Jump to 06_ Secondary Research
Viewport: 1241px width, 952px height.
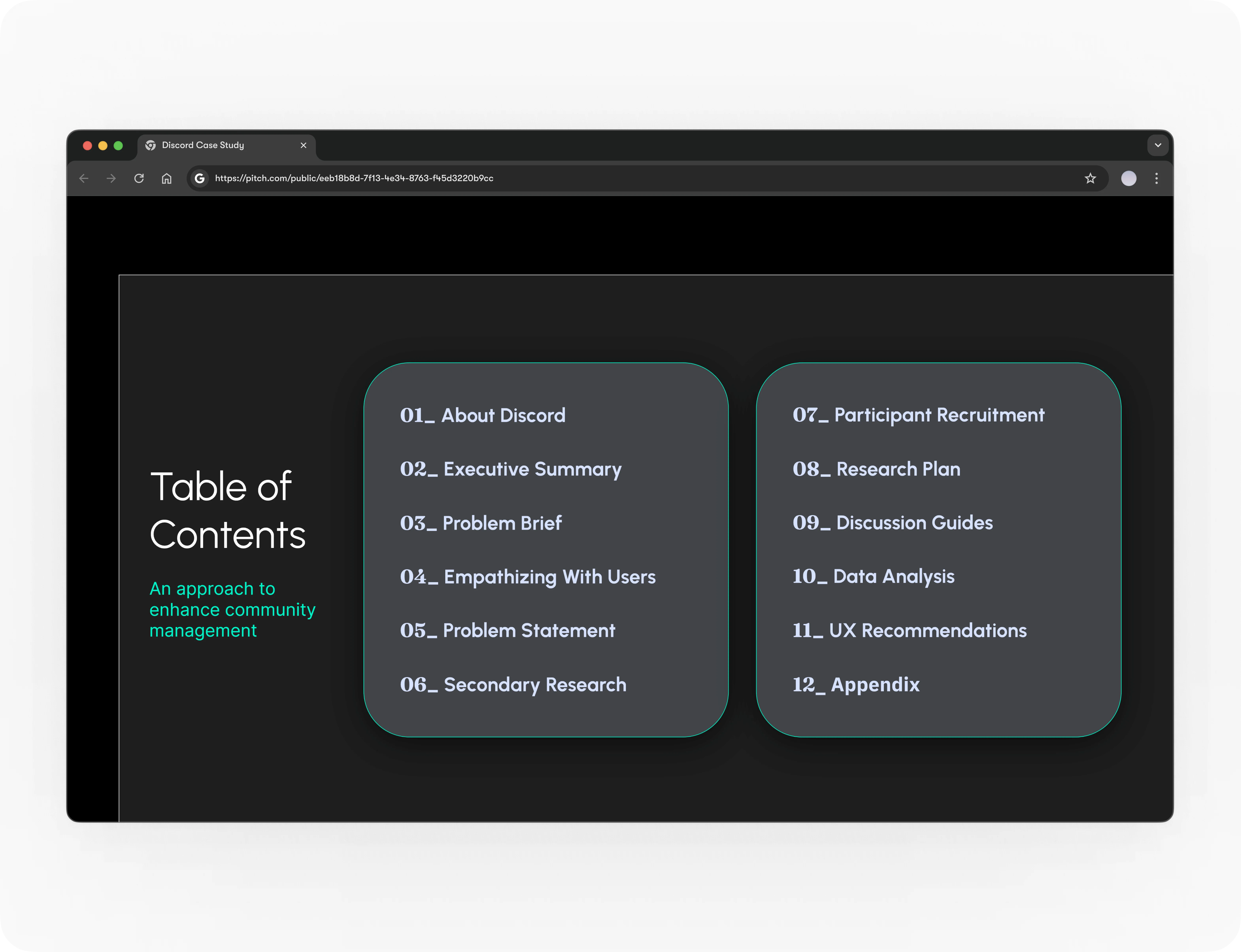click(513, 685)
